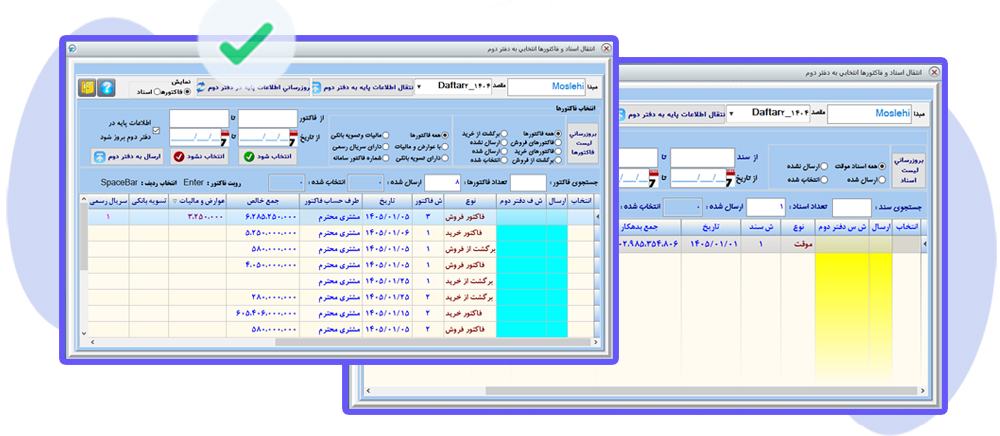Open calendar picker for the end date in invoices window
1000x436 pixels.
pos(224,136)
